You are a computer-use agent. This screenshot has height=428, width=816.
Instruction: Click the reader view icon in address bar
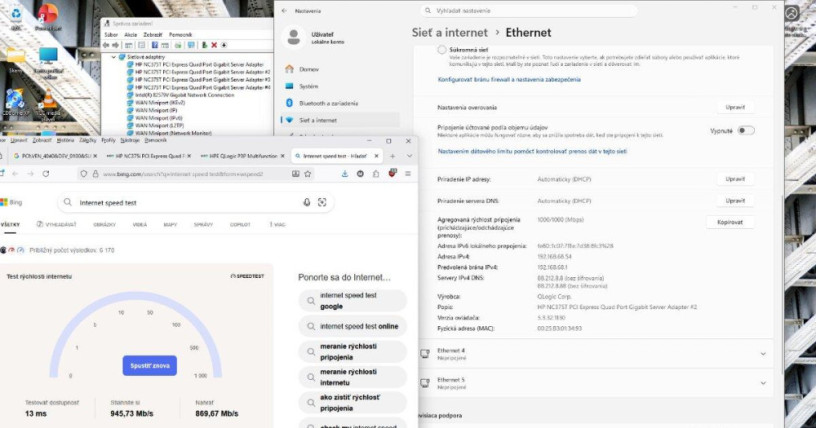(296, 174)
